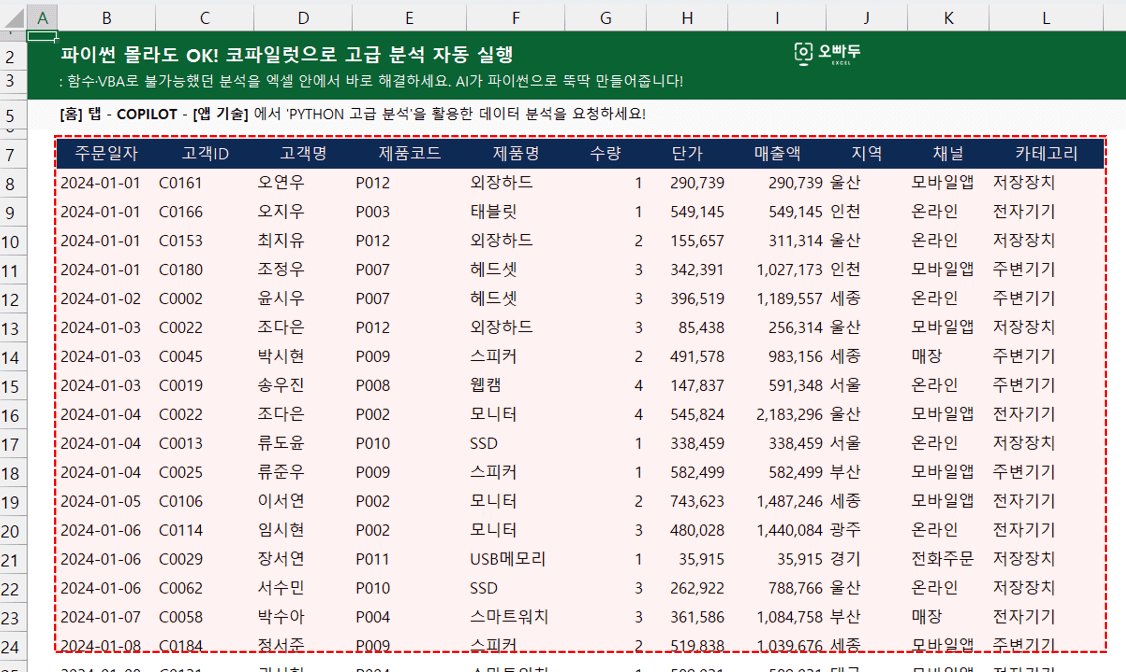Select row 8 by clicking its row number
The height and width of the screenshot is (672, 1126).
coord(12,183)
